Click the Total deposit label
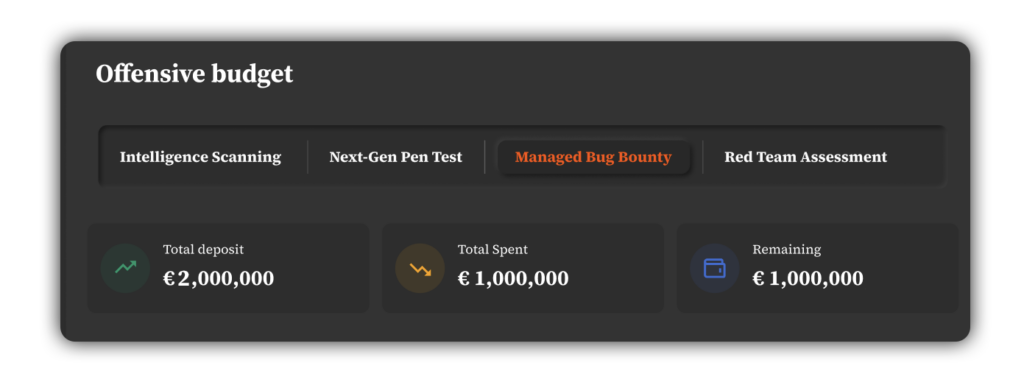Image resolution: width=1024 pixels, height=388 pixels. [x=203, y=250]
